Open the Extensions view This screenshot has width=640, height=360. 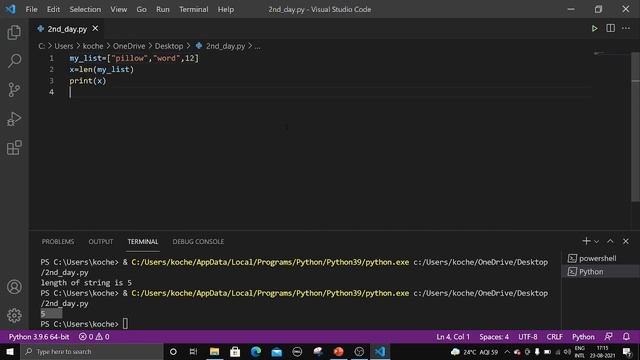click(x=14, y=147)
